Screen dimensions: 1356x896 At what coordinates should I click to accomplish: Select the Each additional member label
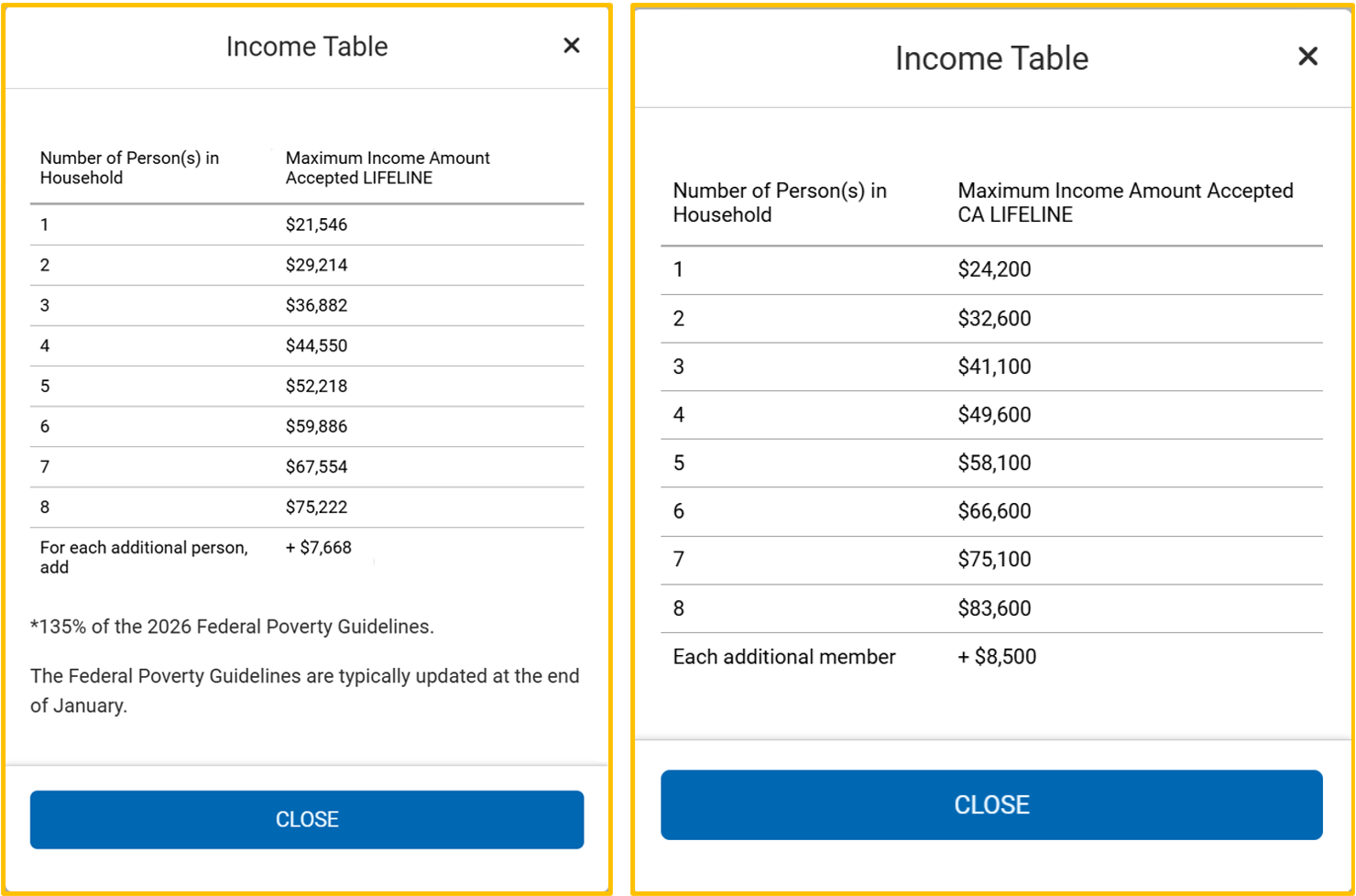pos(784,657)
